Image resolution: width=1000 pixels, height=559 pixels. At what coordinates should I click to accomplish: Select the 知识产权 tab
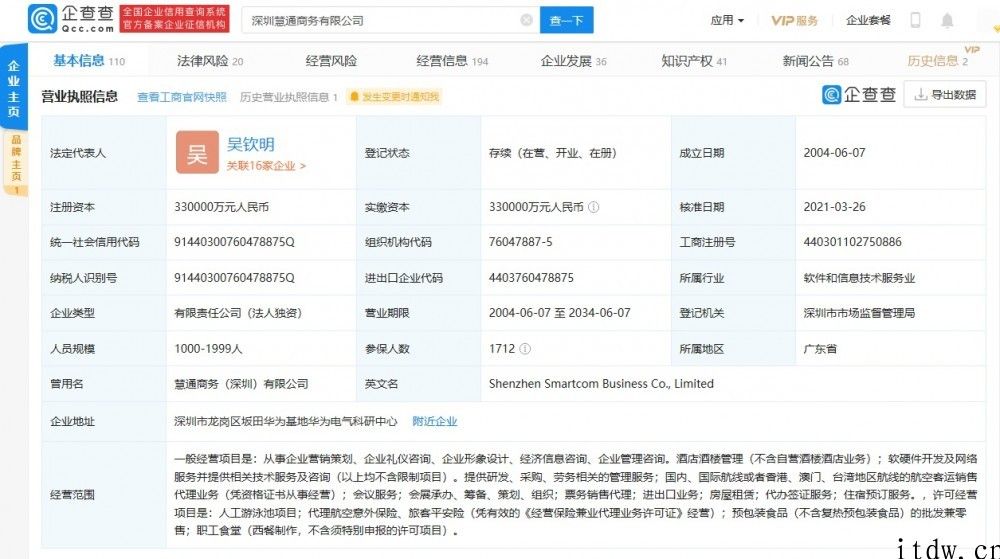(x=694, y=61)
